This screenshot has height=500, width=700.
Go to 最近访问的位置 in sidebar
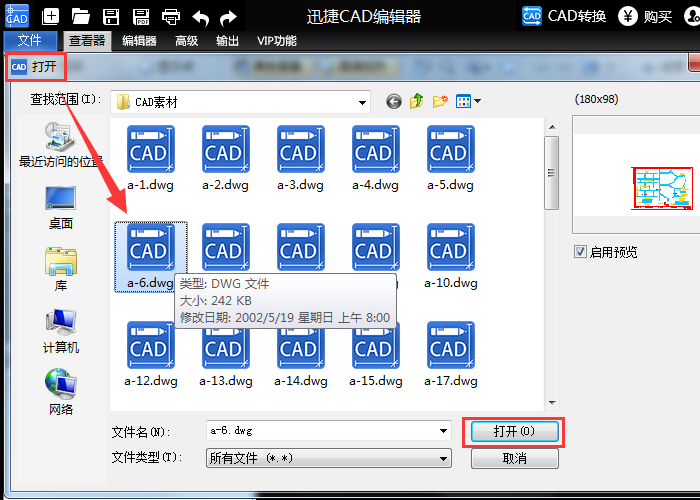tap(61, 145)
